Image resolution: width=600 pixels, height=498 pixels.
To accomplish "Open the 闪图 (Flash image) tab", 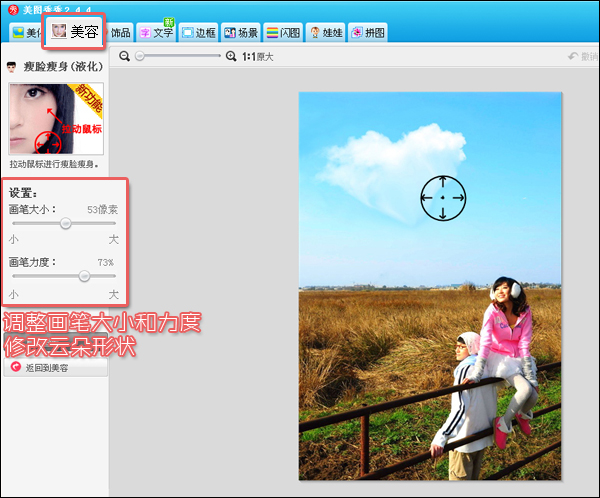I will pyautogui.click(x=283, y=33).
